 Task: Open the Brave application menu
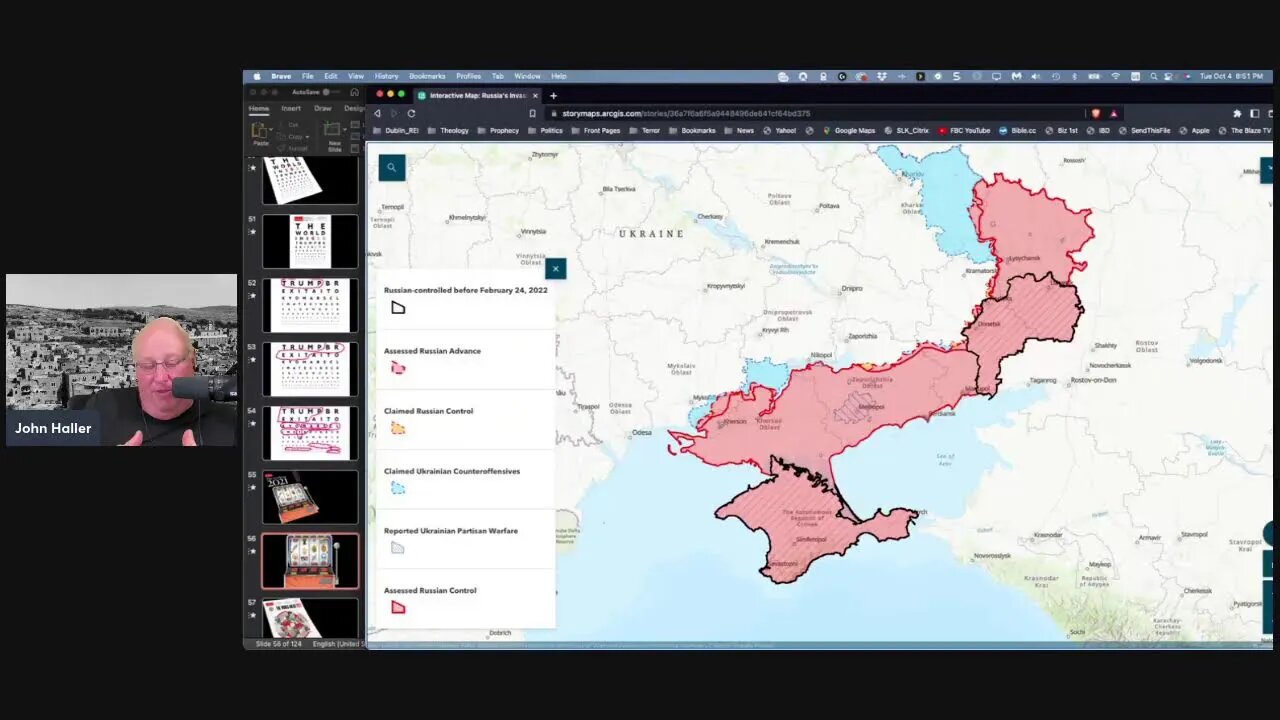click(281, 76)
